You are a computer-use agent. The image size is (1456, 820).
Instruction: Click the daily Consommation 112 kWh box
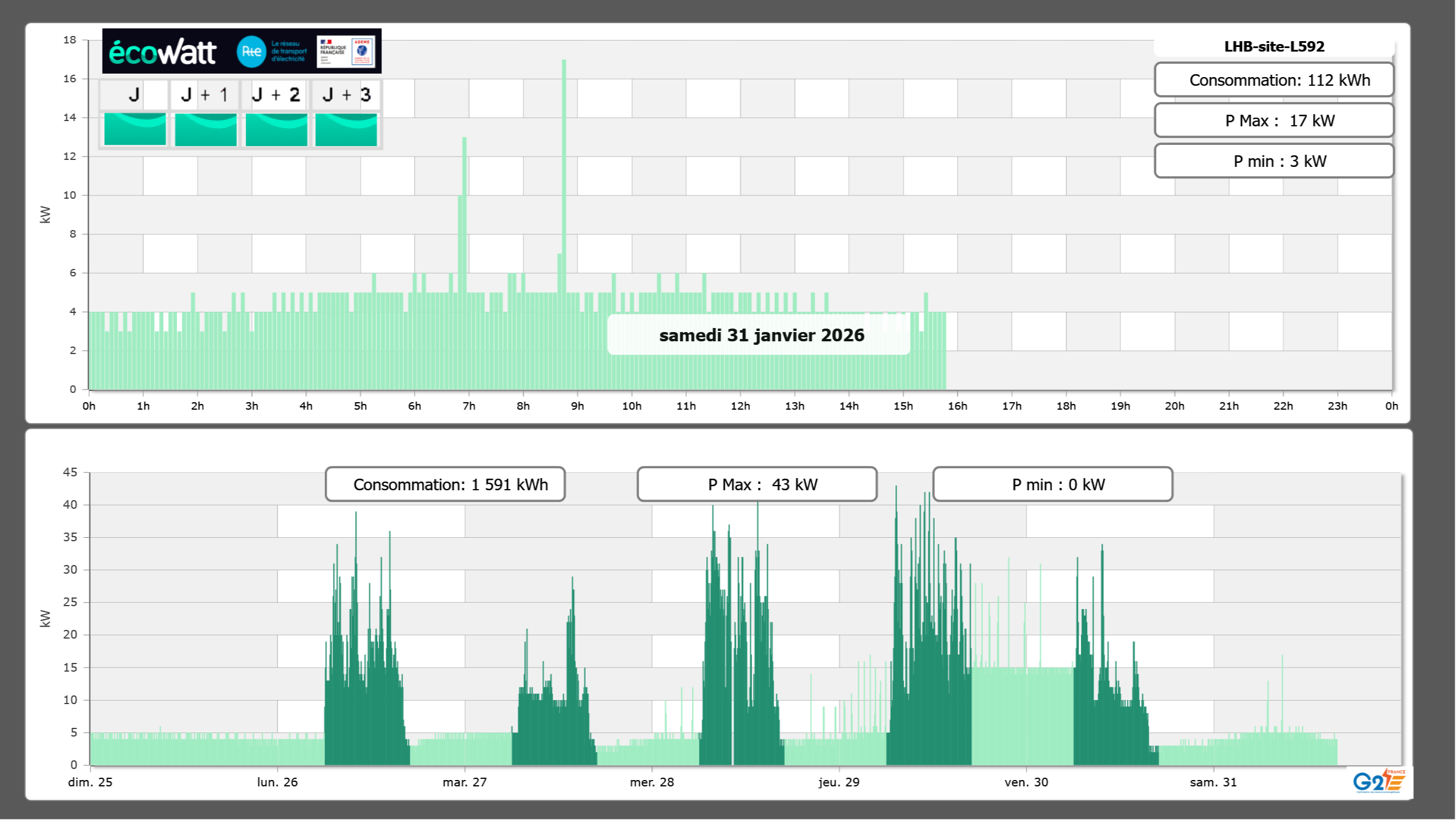(x=1274, y=80)
